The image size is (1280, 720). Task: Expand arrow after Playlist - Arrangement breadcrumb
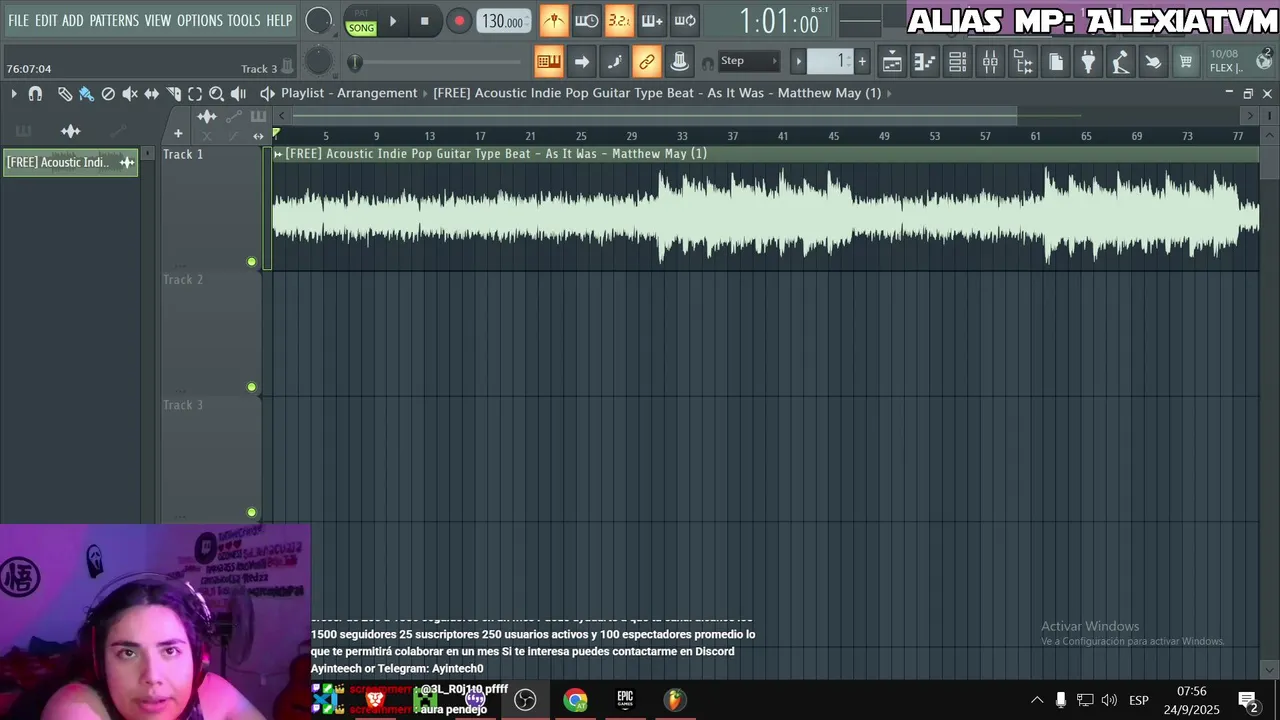tap(425, 93)
